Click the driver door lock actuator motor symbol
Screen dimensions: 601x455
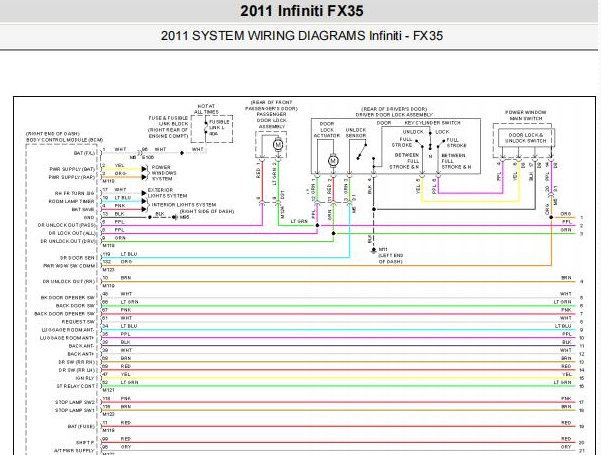(x=333, y=161)
